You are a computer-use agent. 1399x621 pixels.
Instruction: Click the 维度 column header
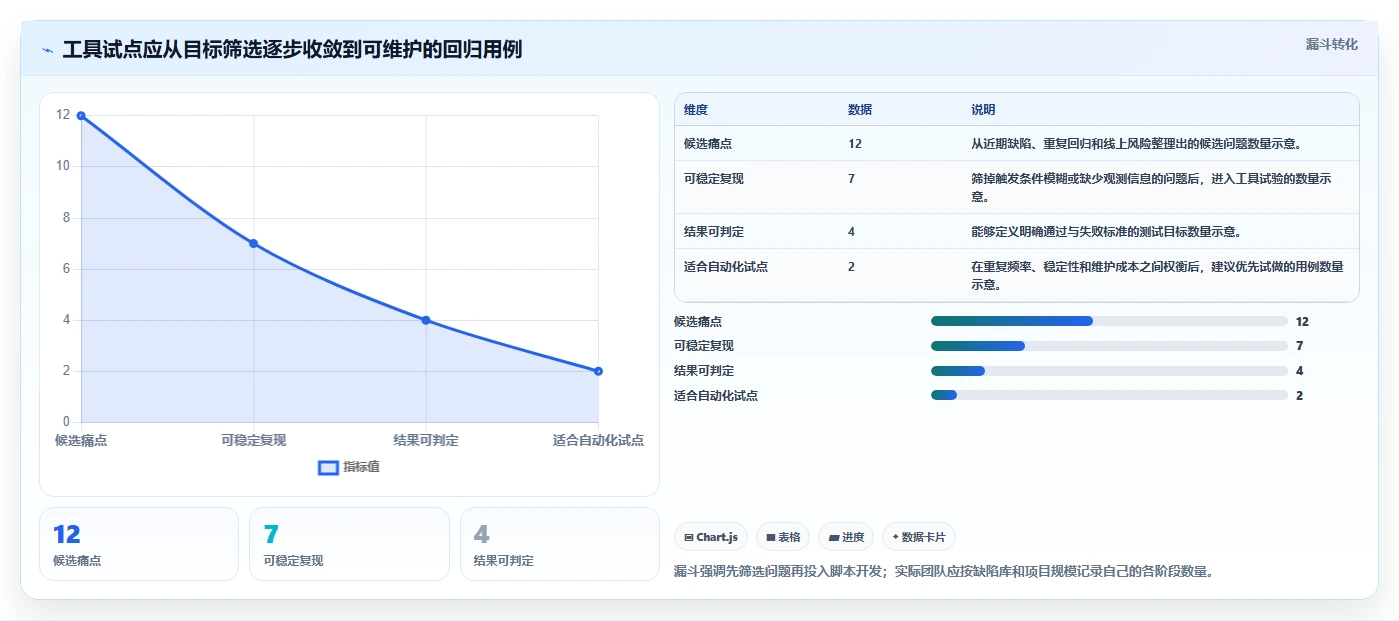click(x=696, y=110)
